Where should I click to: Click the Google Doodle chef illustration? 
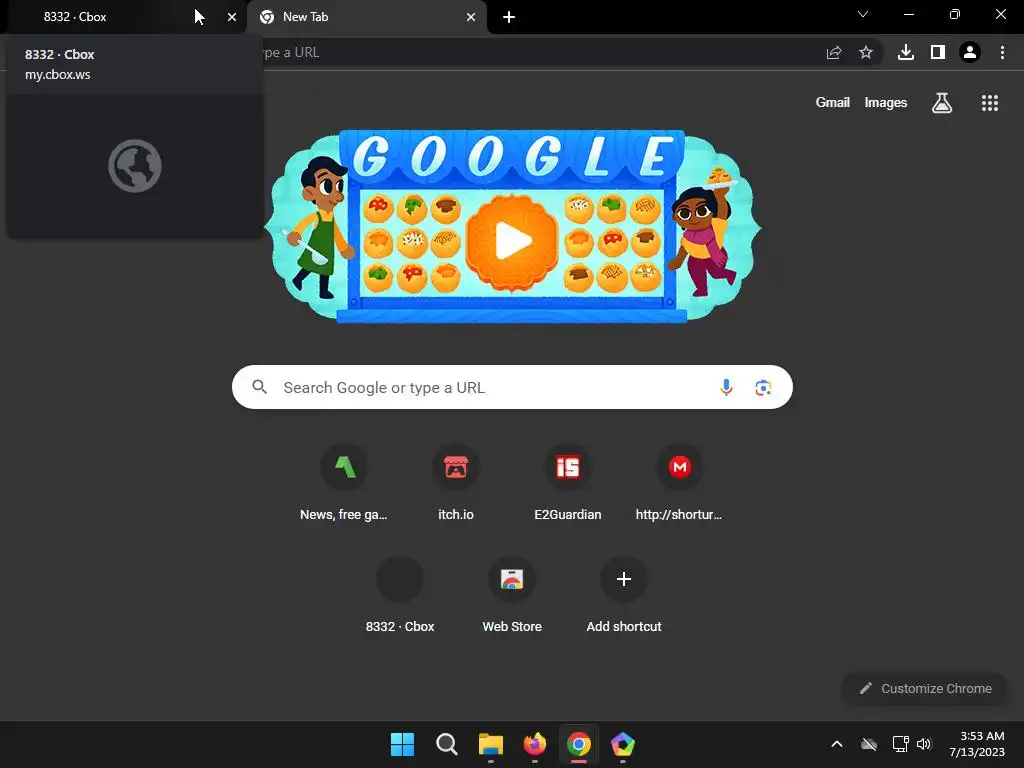click(319, 225)
